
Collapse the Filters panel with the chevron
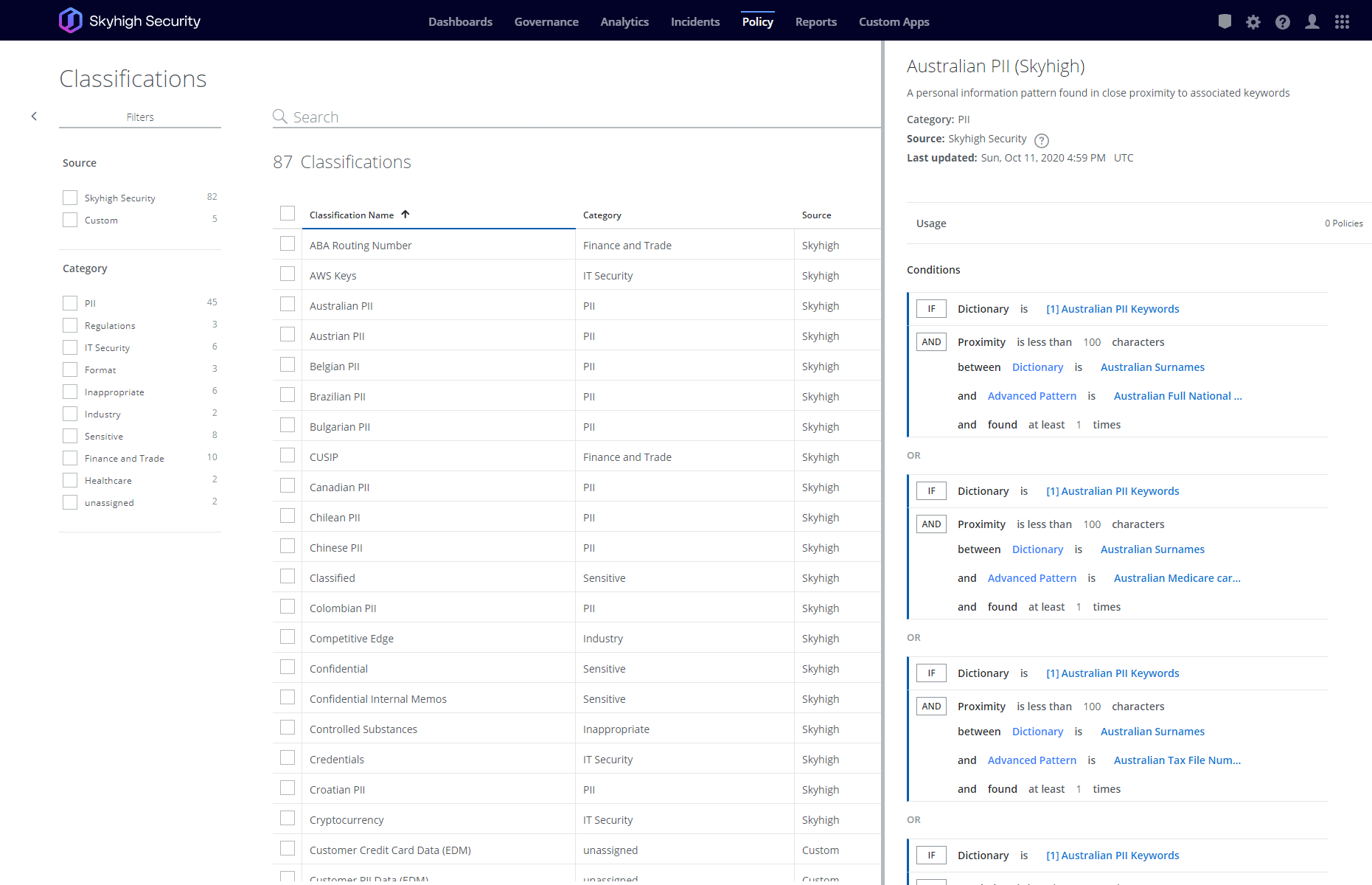click(34, 117)
